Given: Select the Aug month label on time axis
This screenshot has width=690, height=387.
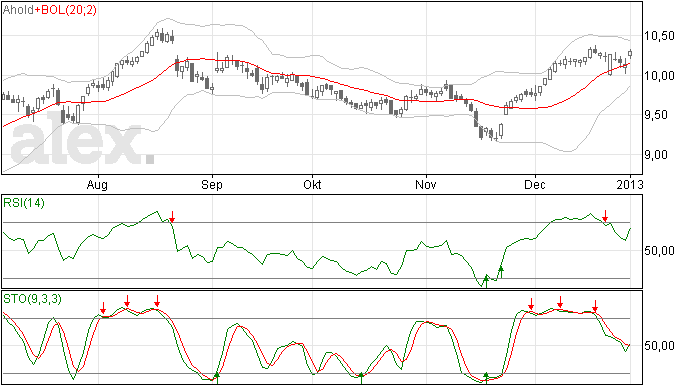Looking at the screenshot, I should point(97,185).
